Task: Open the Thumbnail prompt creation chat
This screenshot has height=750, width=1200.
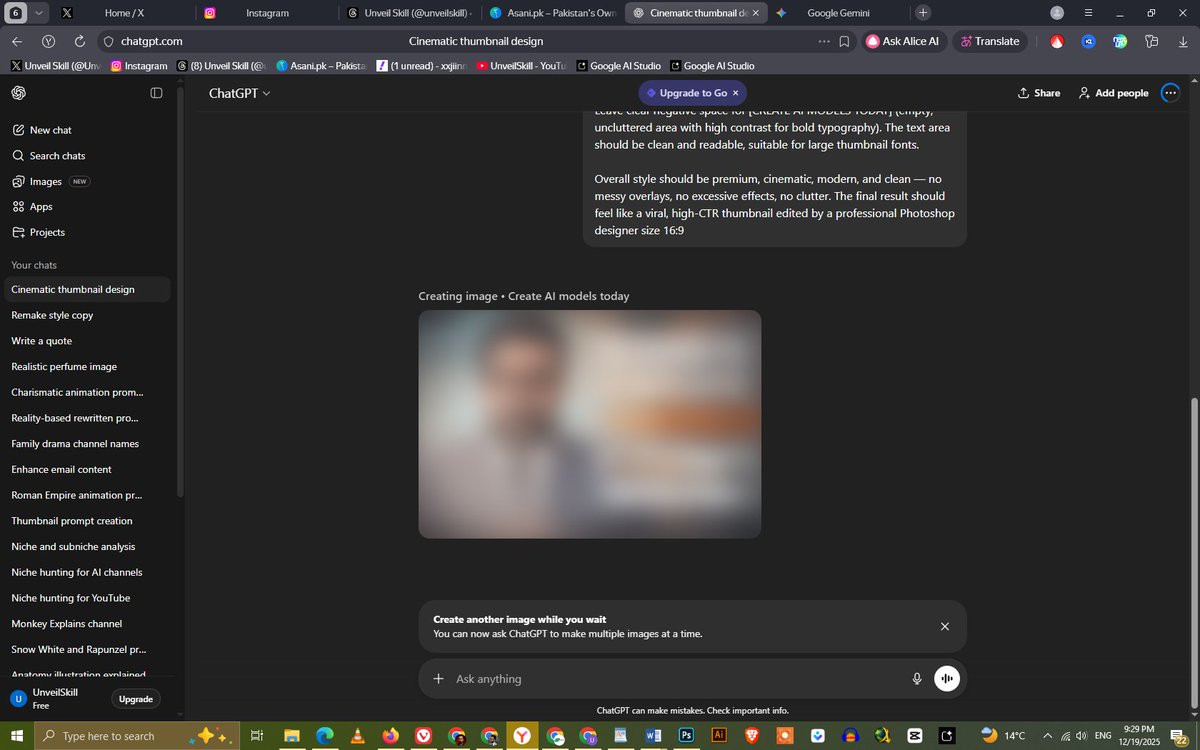Action: pos(88,521)
